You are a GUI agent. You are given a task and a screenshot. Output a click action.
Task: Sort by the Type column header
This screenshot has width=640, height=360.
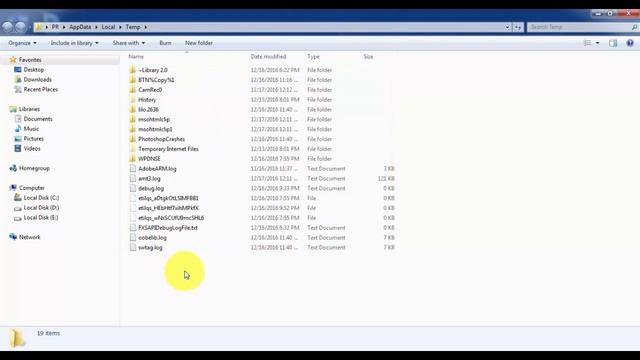click(x=313, y=56)
